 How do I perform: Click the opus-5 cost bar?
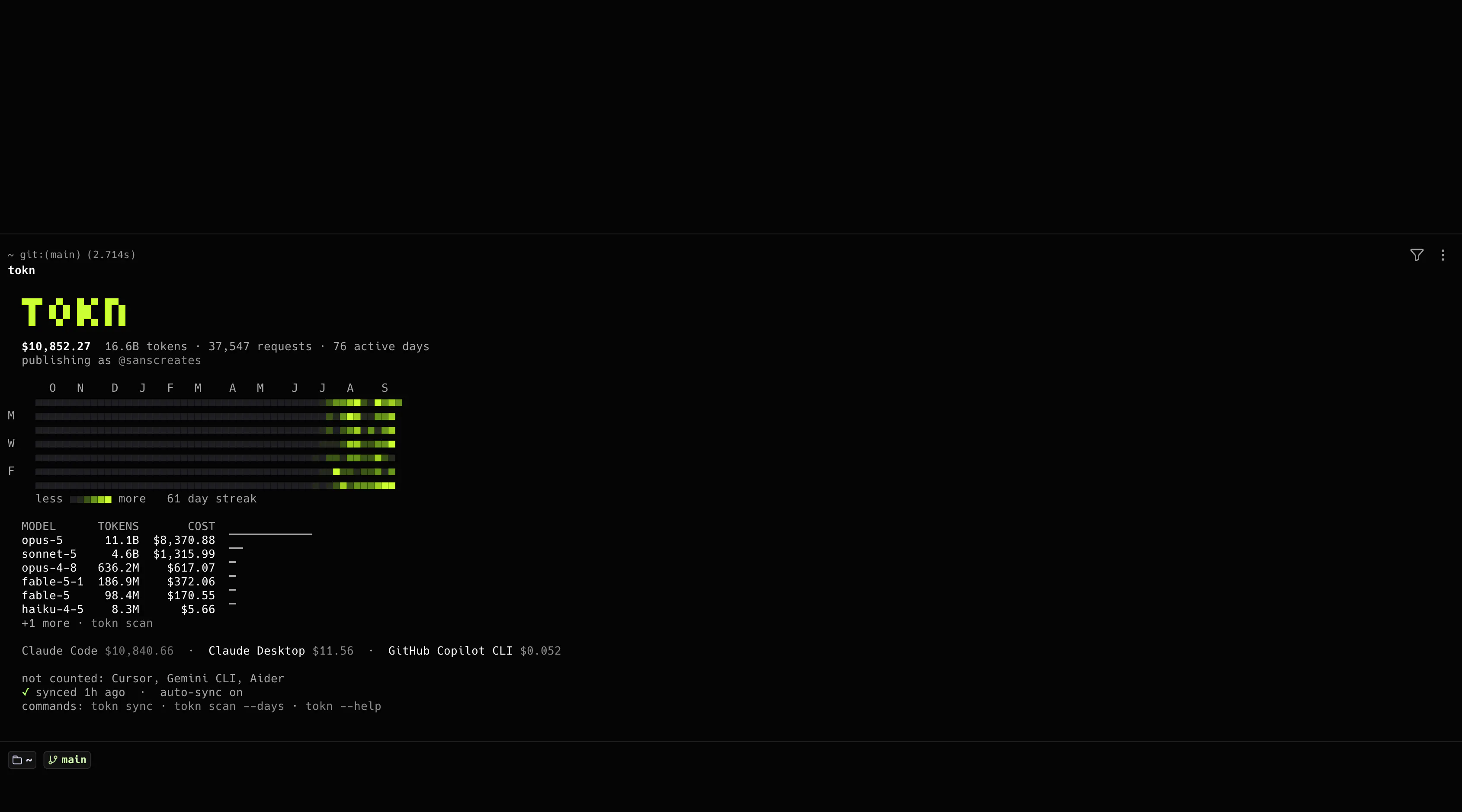point(271,534)
